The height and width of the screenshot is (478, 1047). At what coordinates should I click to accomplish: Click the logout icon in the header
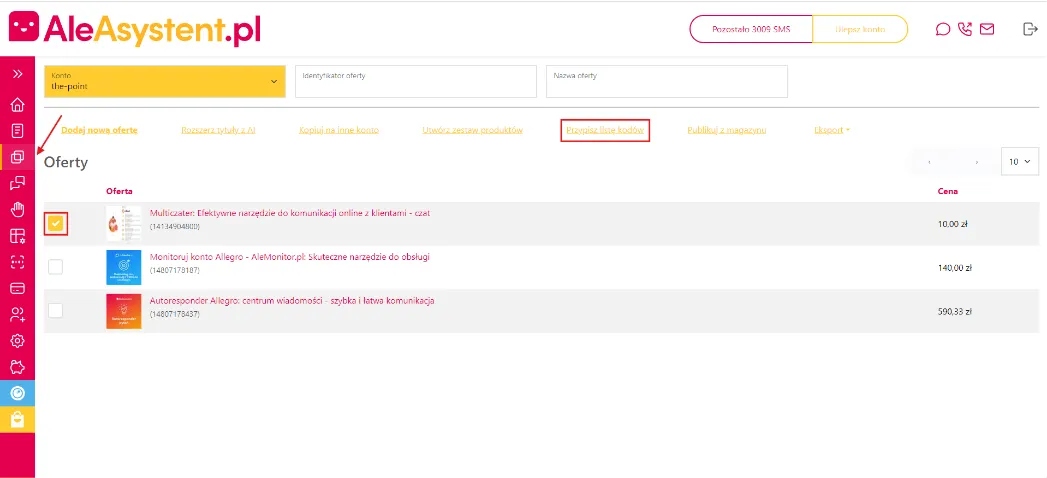(1030, 29)
